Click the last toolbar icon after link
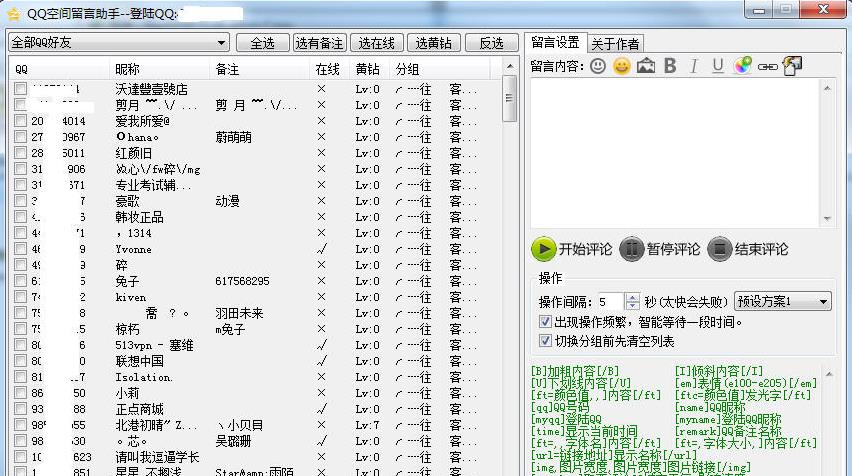Viewport: 852px width, 476px height. pos(792,66)
